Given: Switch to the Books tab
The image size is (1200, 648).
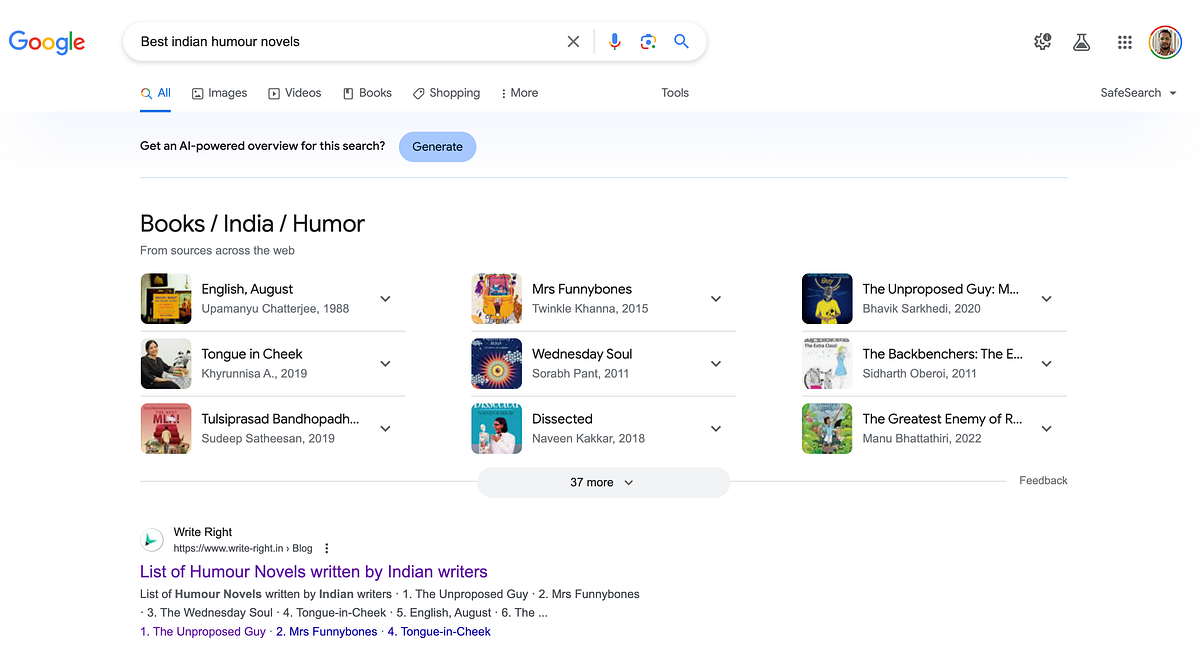Looking at the screenshot, I should tap(367, 93).
